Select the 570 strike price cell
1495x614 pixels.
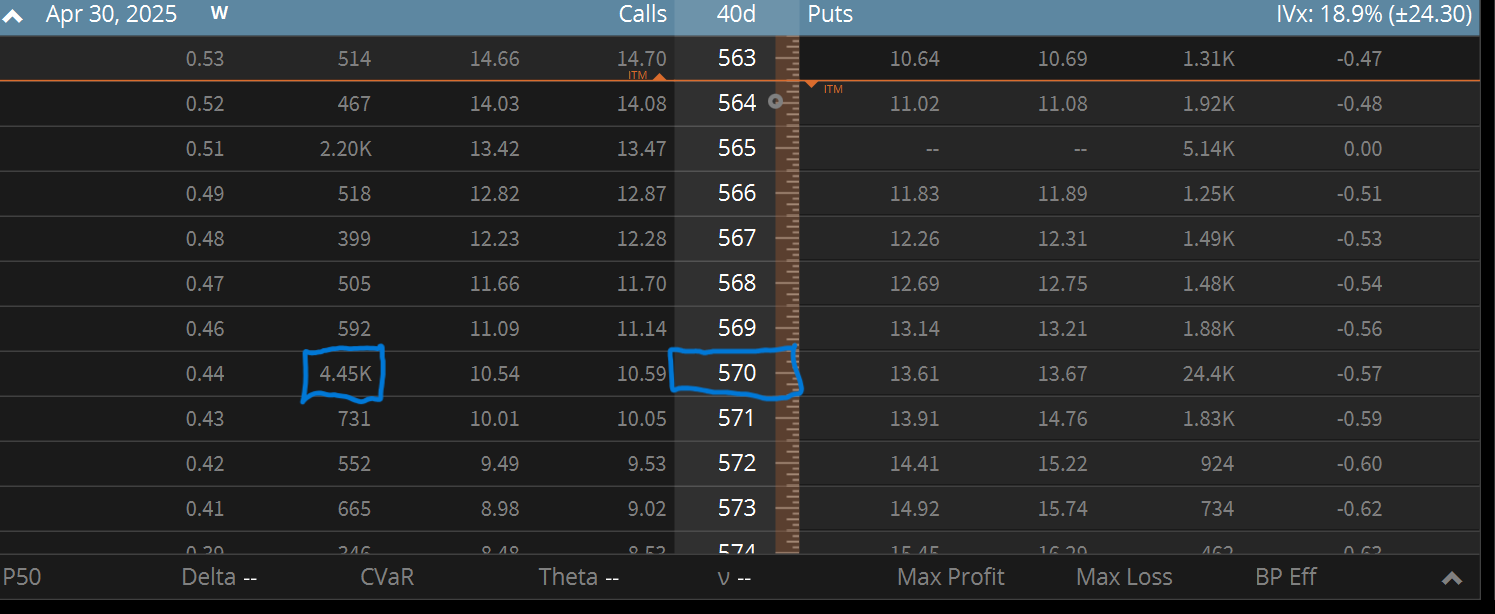[x=736, y=373]
